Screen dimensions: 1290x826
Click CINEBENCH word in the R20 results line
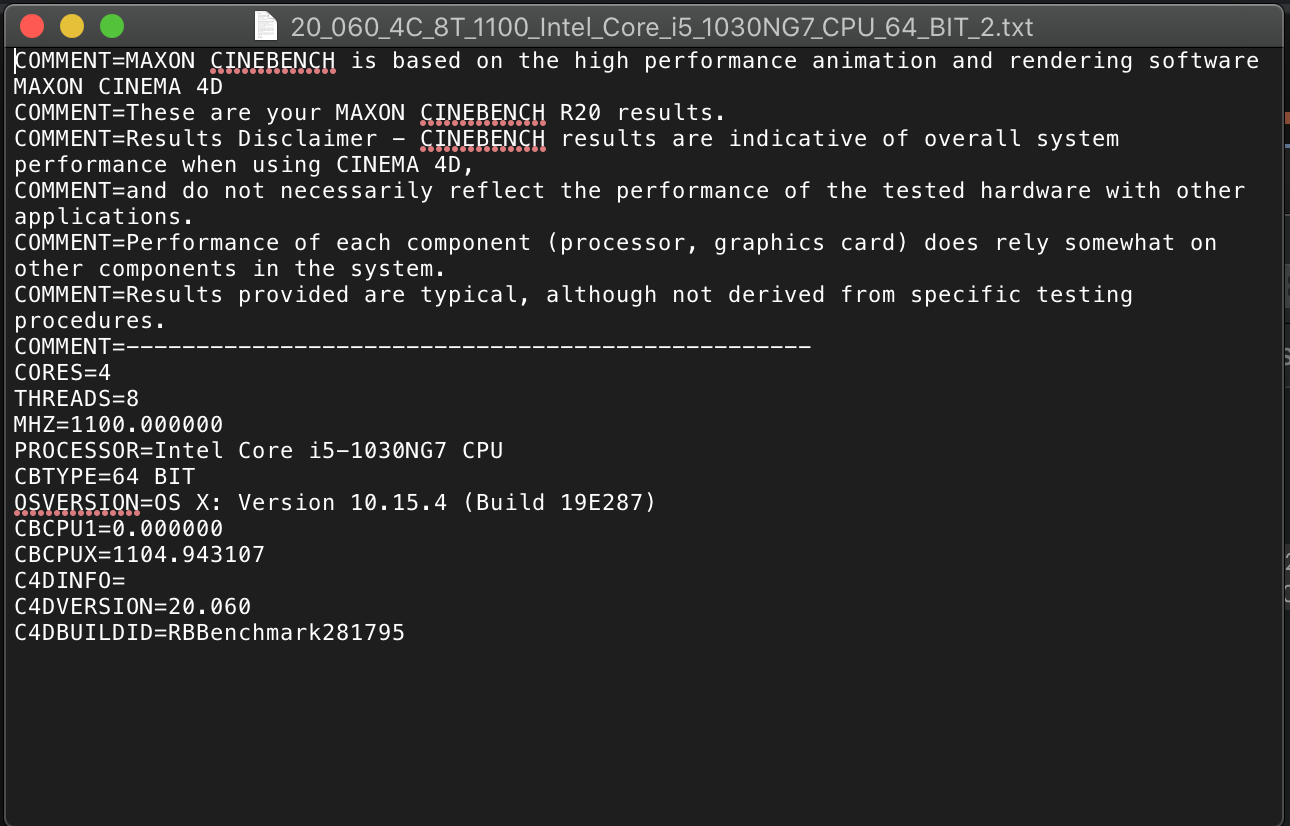pos(483,113)
